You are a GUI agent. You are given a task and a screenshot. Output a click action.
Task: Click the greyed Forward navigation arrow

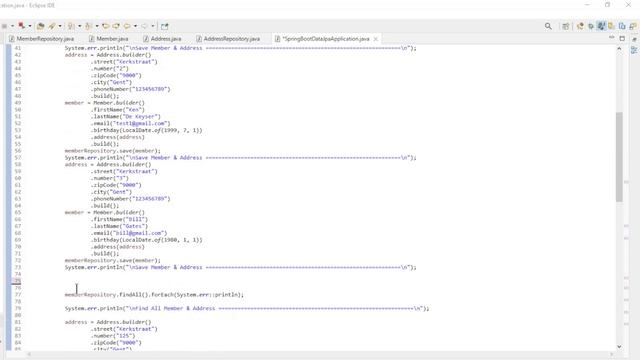[x=144, y=26]
